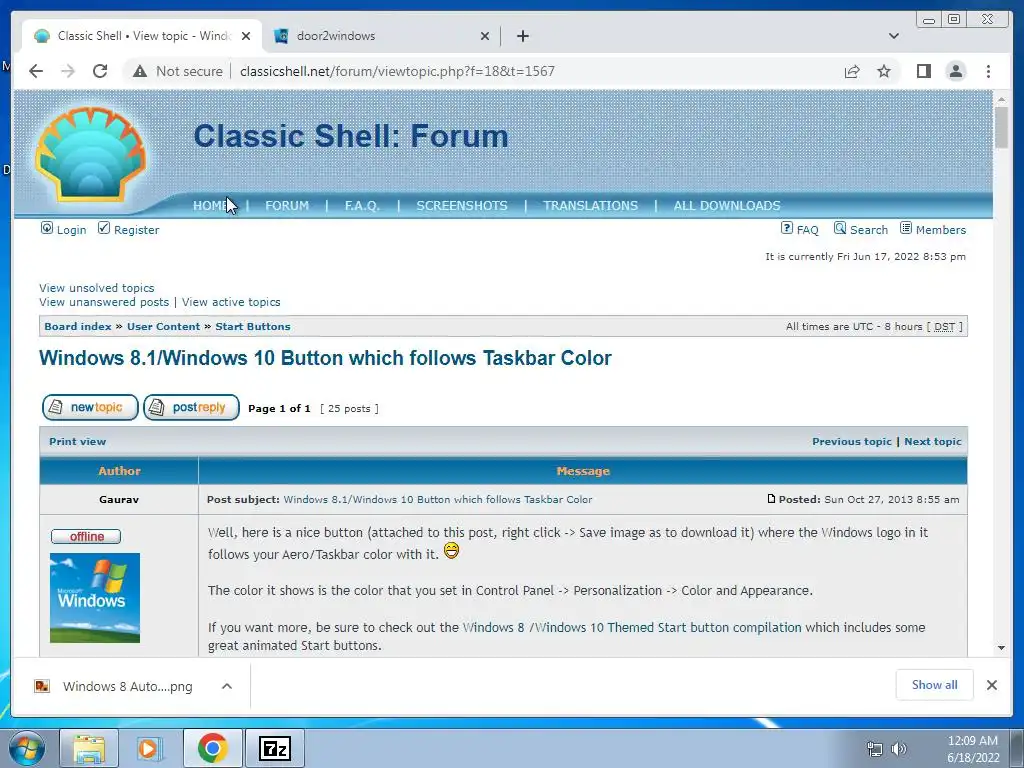Open a new tab with plus button

(522, 36)
